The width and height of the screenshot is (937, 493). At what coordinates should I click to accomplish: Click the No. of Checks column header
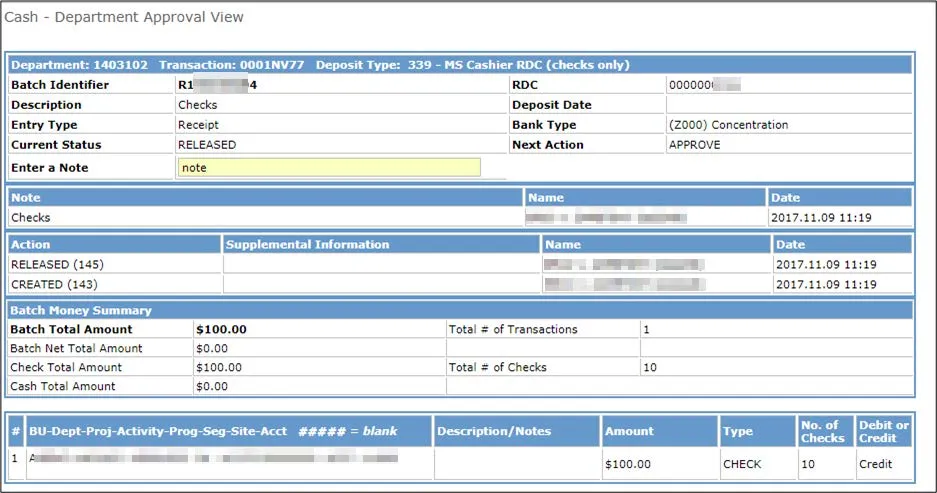[x=823, y=431]
